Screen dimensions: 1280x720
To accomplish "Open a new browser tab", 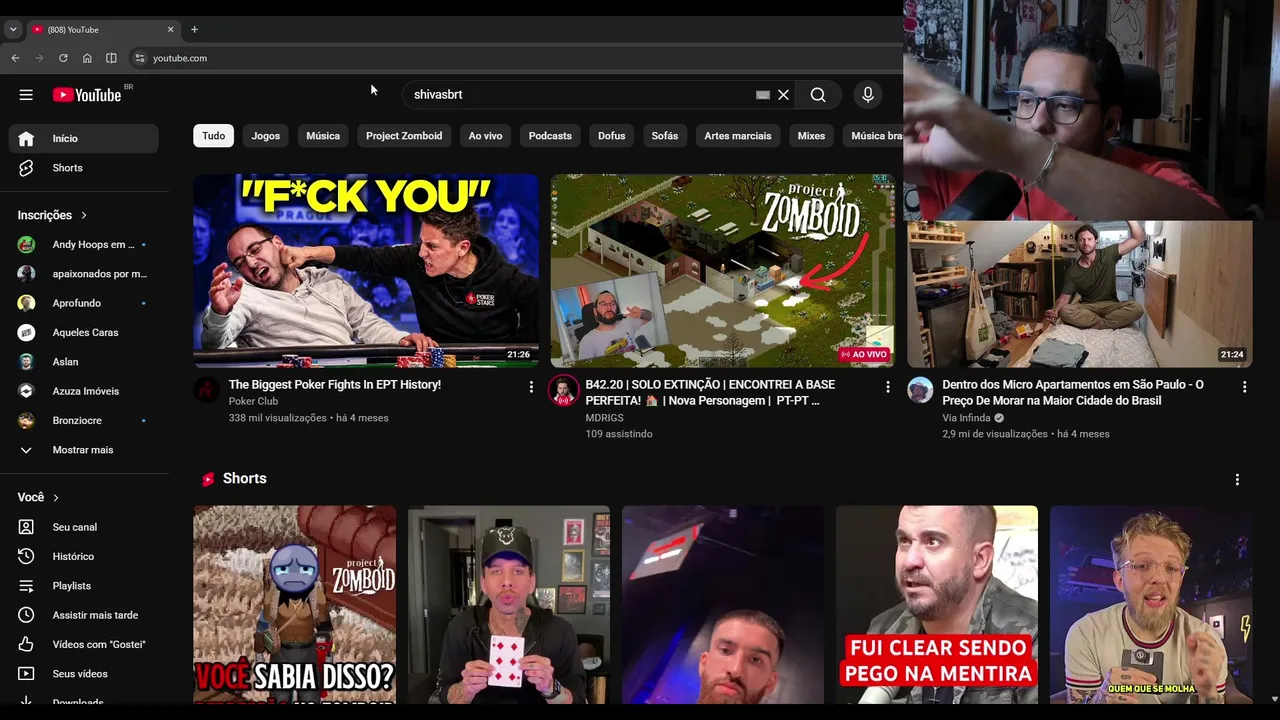I will pyautogui.click(x=194, y=30).
